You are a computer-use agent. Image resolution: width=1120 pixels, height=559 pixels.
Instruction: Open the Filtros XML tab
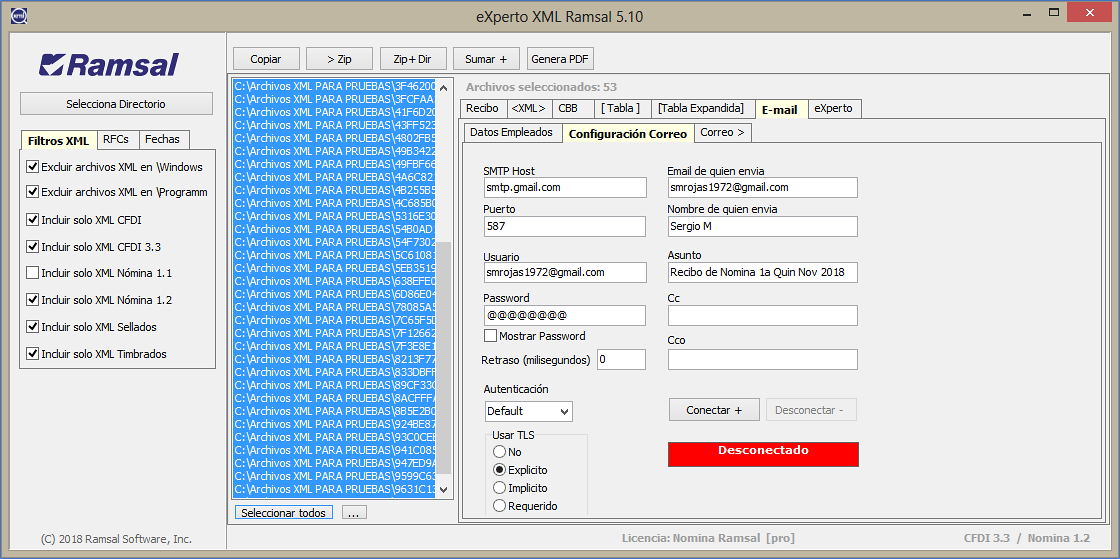tap(59, 141)
